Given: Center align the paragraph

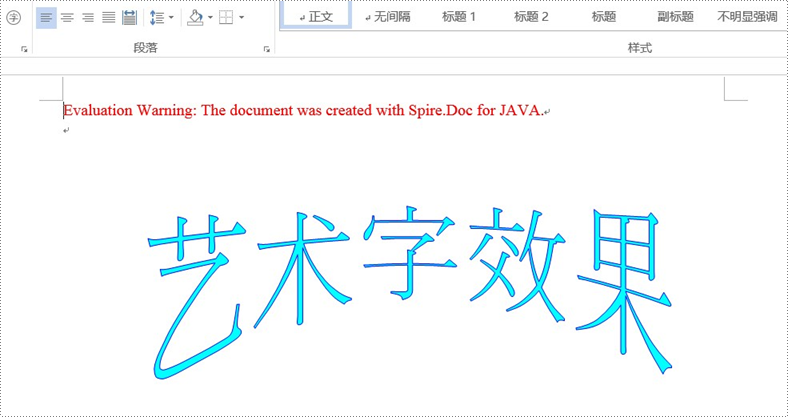Looking at the screenshot, I should 67,19.
